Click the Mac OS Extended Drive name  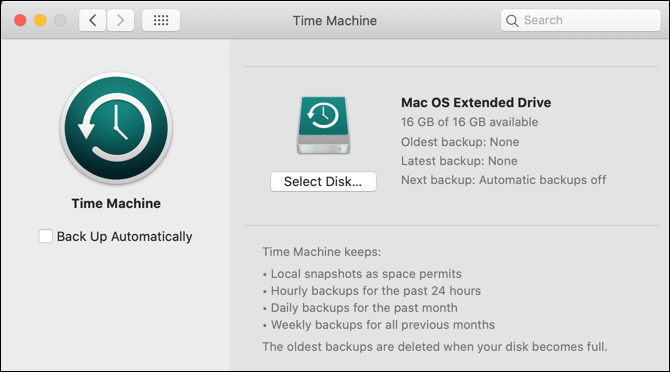coord(476,103)
